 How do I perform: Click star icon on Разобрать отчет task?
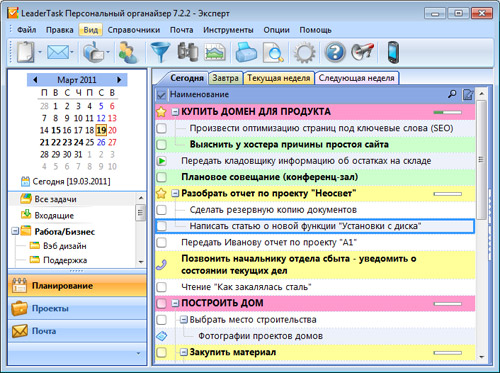tap(161, 193)
